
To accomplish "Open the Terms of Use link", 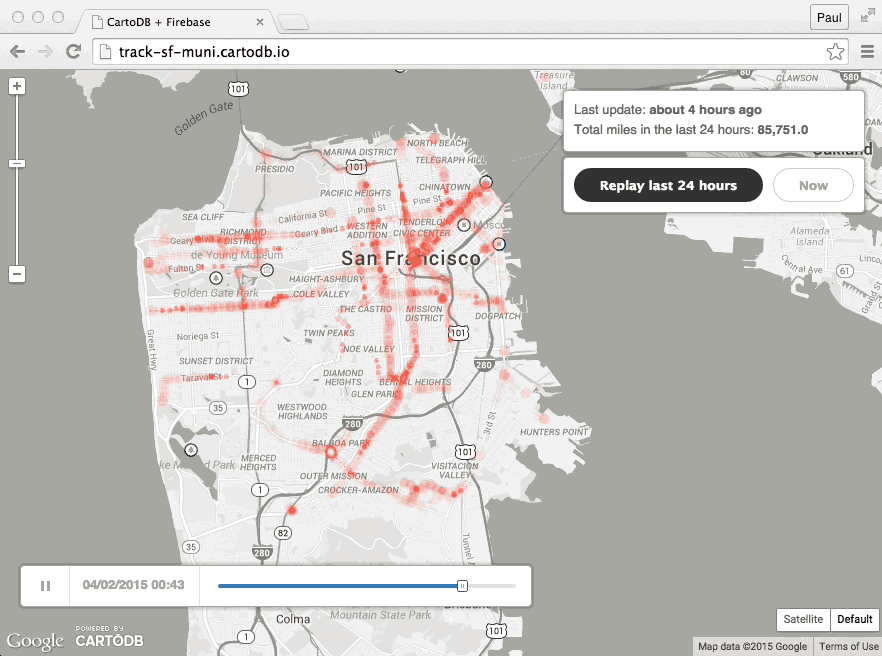I will (x=848, y=646).
